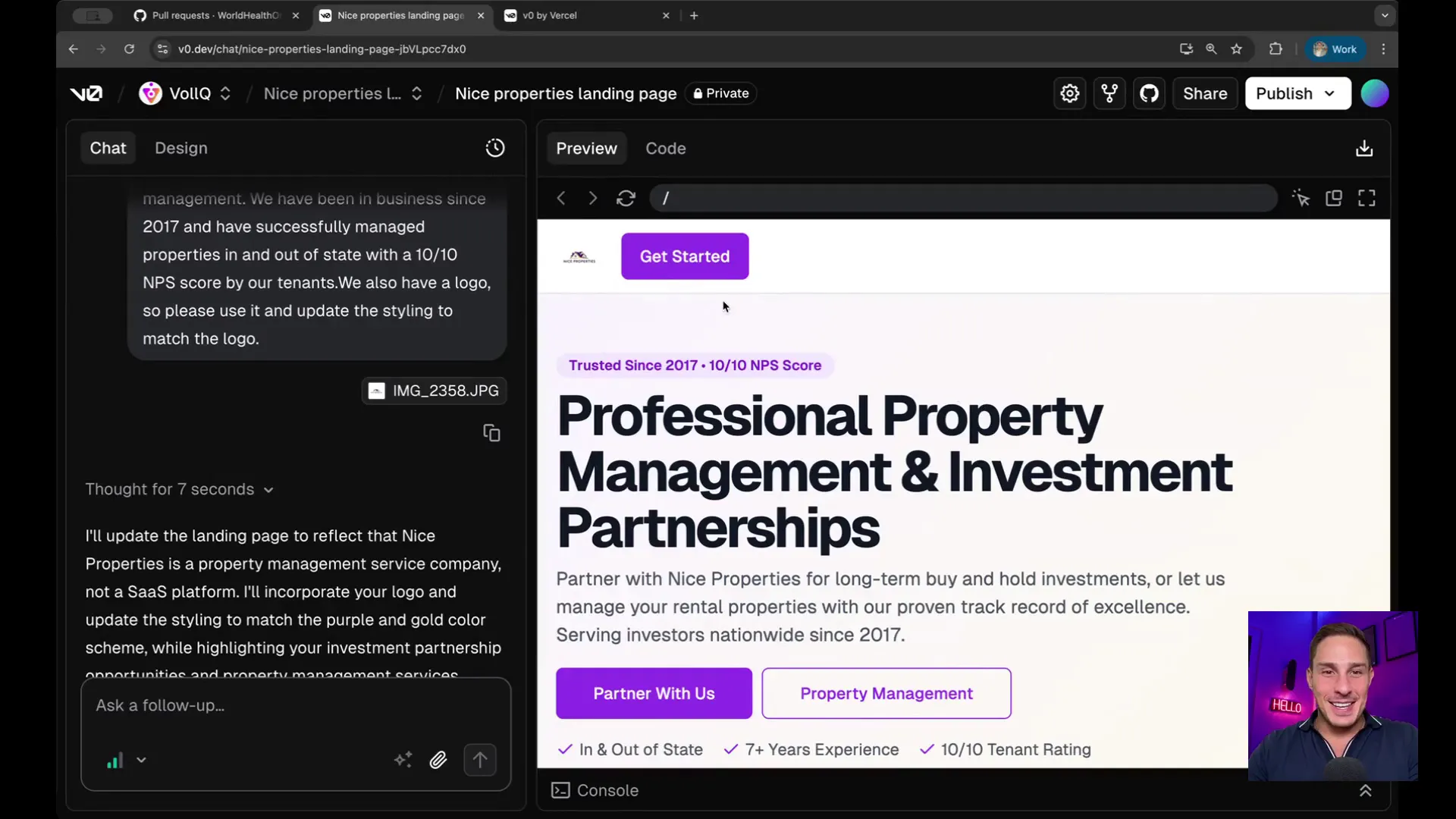
Task: Click Get Started in the preview
Action: point(685,256)
